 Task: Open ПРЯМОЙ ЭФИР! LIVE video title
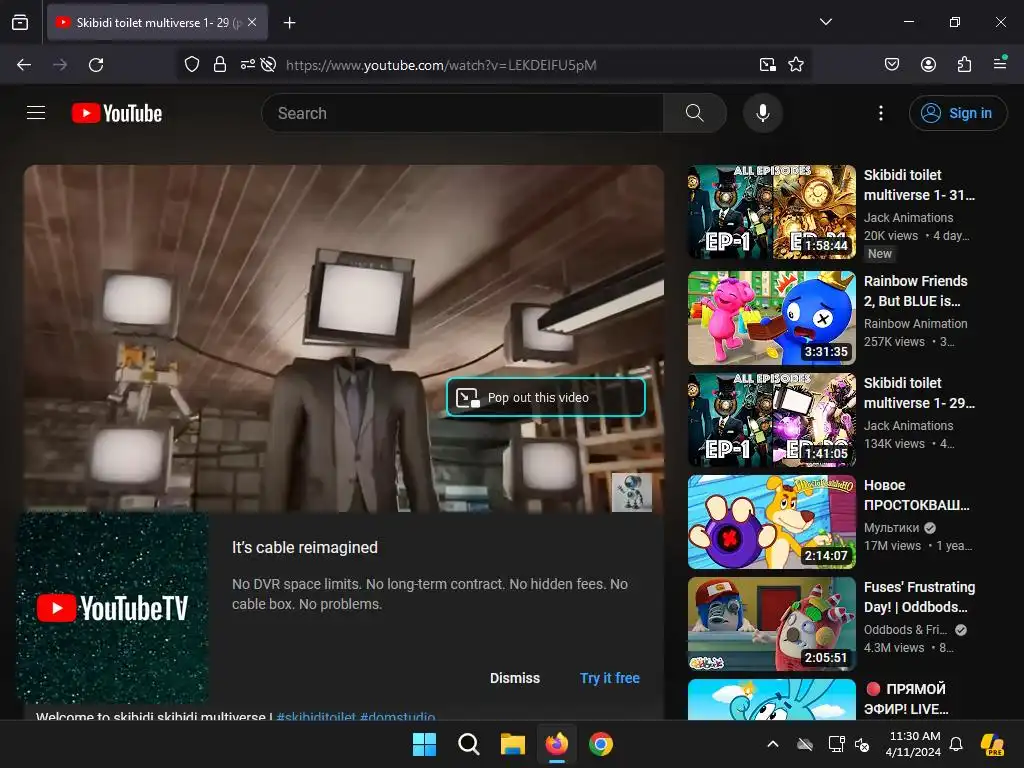click(x=907, y=699)
